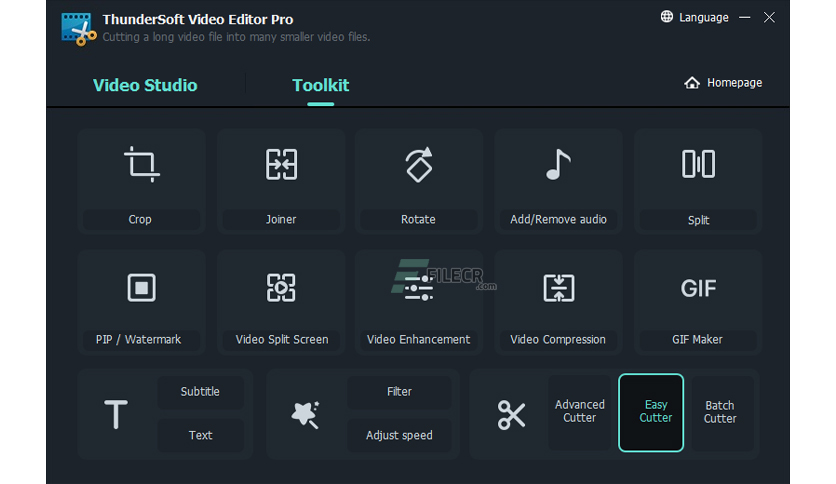Click the GIF Maker label
836x484 pixels.
[x=698, y=340]
